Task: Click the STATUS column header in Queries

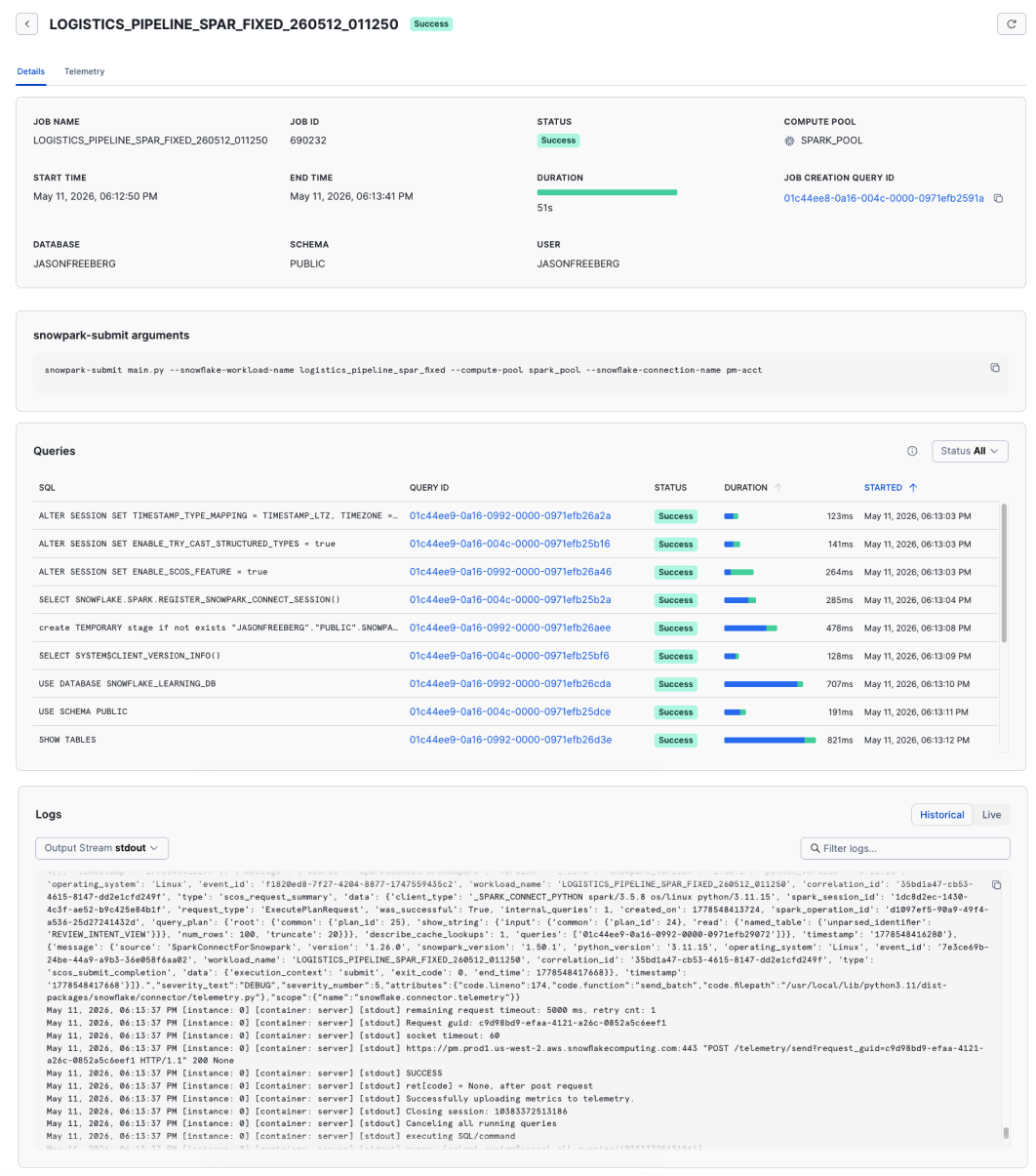Action: [670, 487]
